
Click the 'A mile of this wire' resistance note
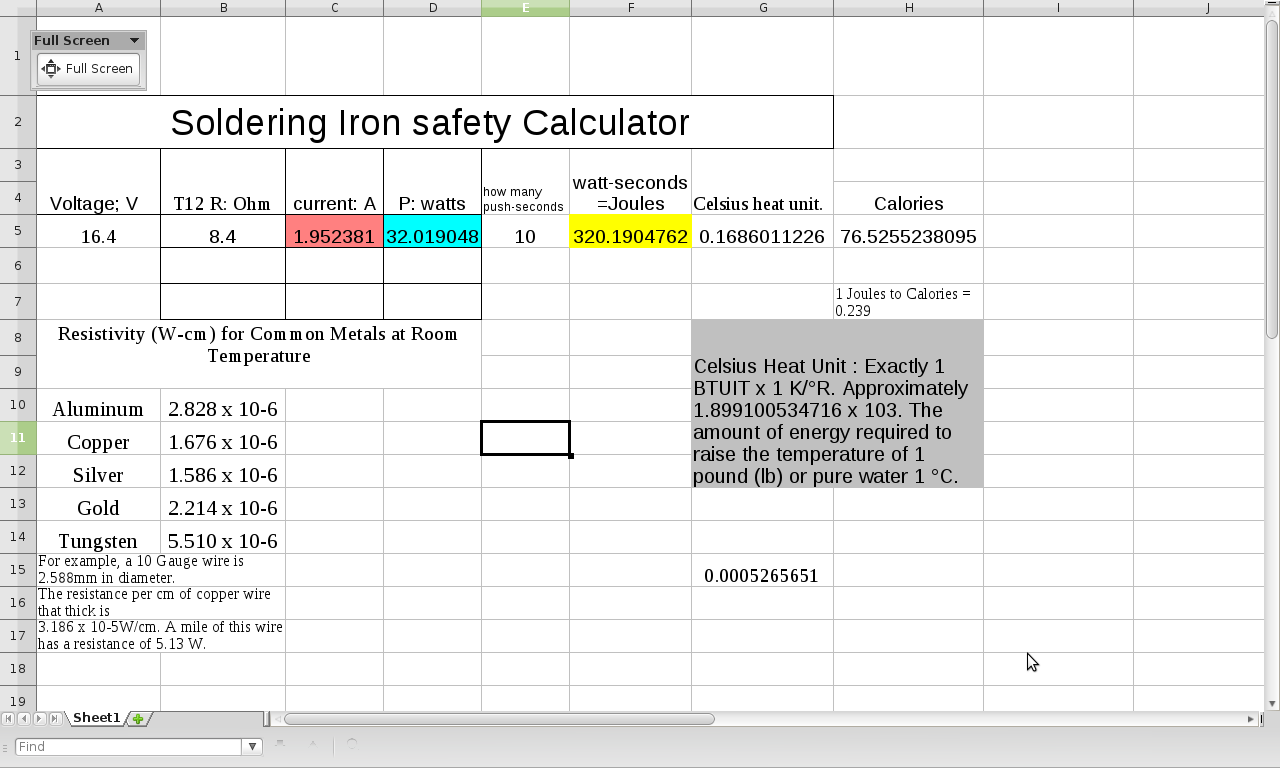160,636
